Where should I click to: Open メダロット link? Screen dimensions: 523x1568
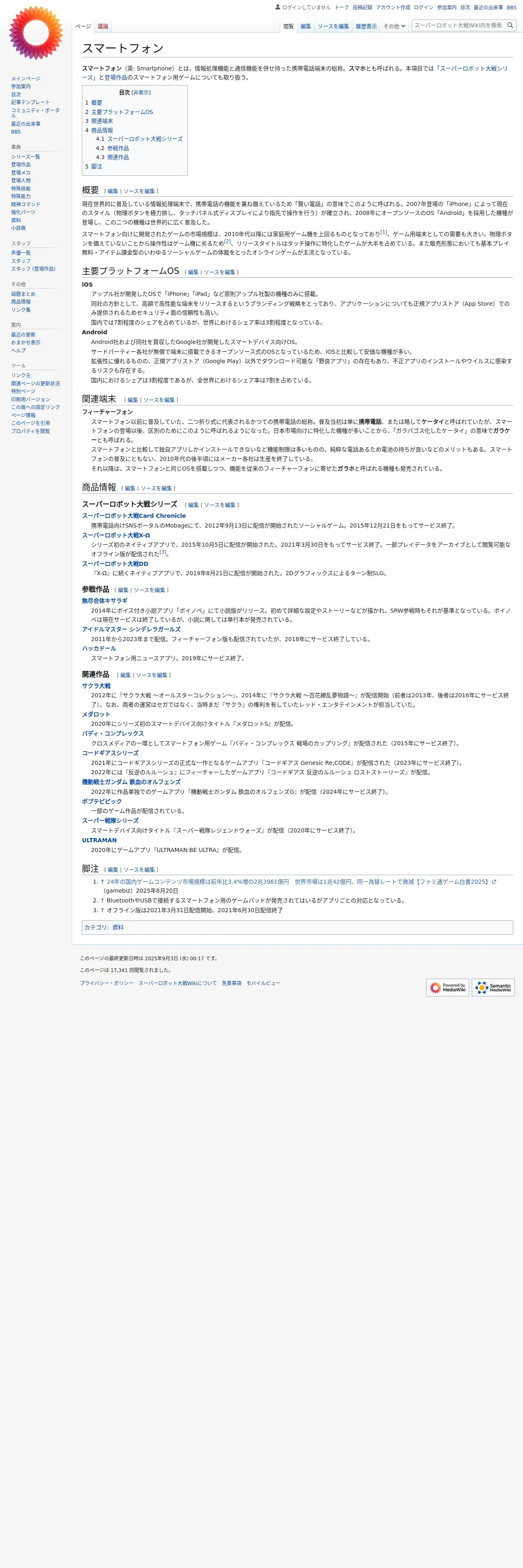click(96, 715)
